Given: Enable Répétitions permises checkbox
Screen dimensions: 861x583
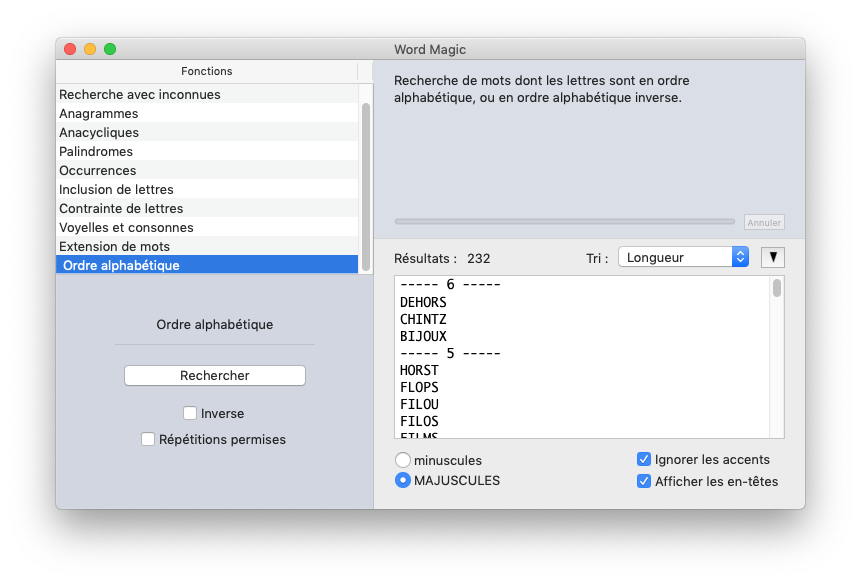Looking at the screenshot, I should pyautogui.click(x=148, y=439).
